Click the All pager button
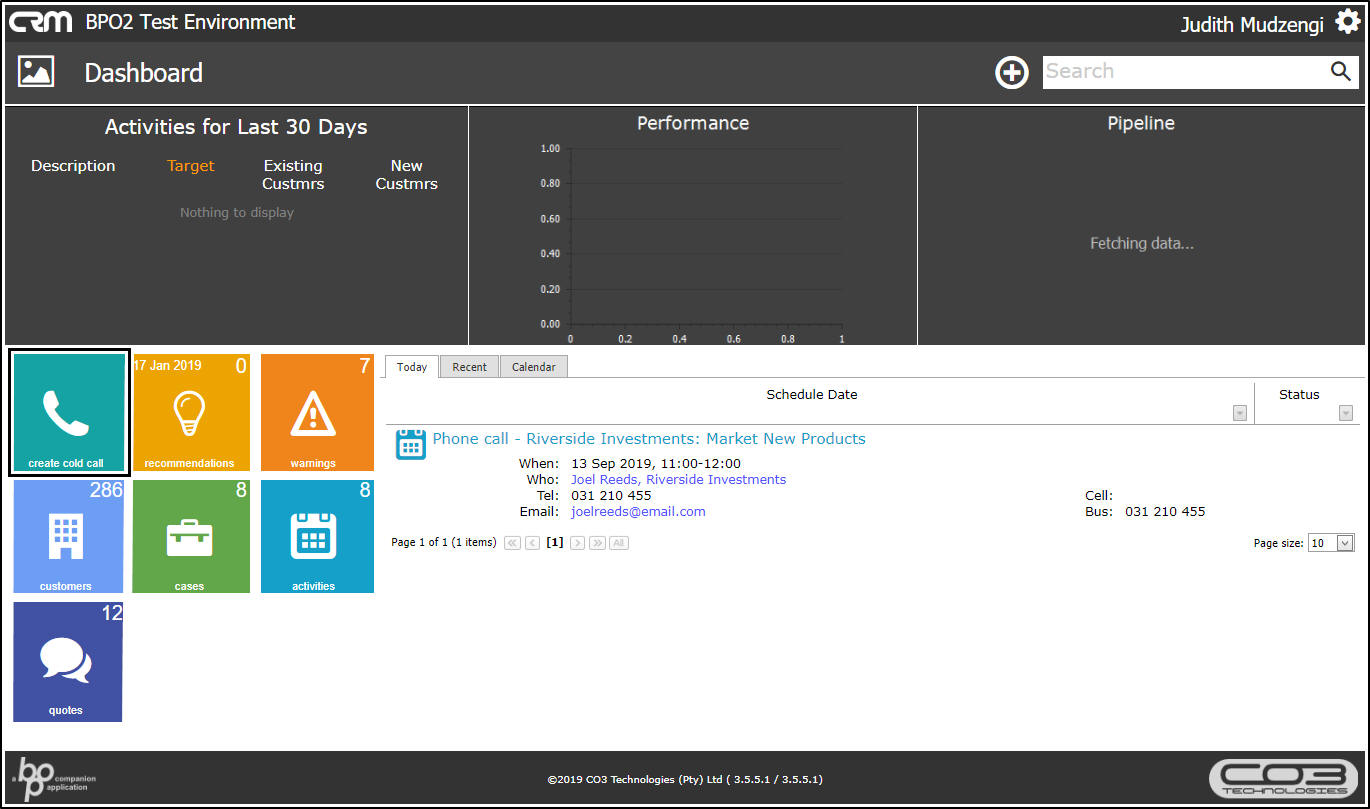This screenshot has height=809, width=1370. (x=619, y=543)
